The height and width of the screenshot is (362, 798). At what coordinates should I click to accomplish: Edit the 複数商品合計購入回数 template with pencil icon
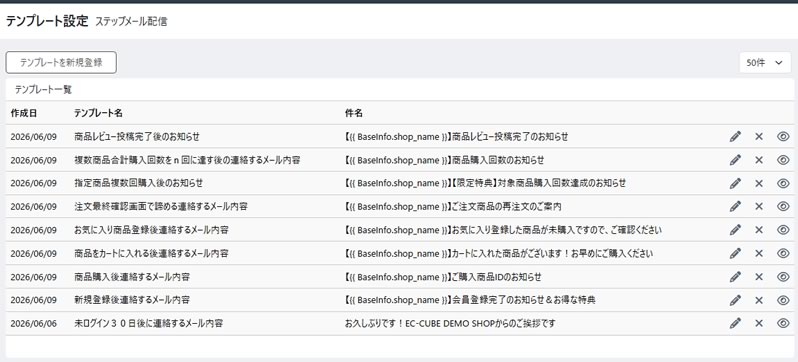(x=735, y=160)
